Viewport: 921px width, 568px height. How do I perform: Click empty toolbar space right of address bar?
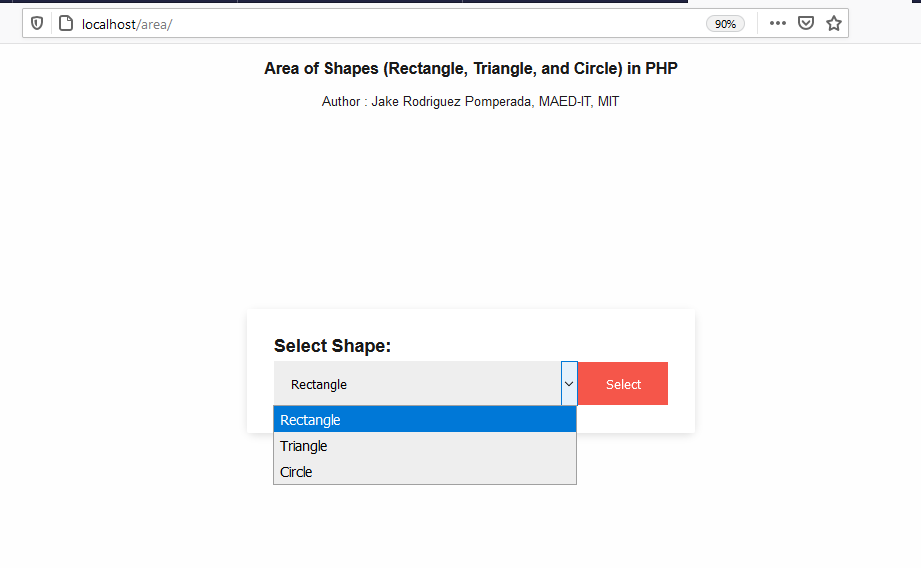884,24
